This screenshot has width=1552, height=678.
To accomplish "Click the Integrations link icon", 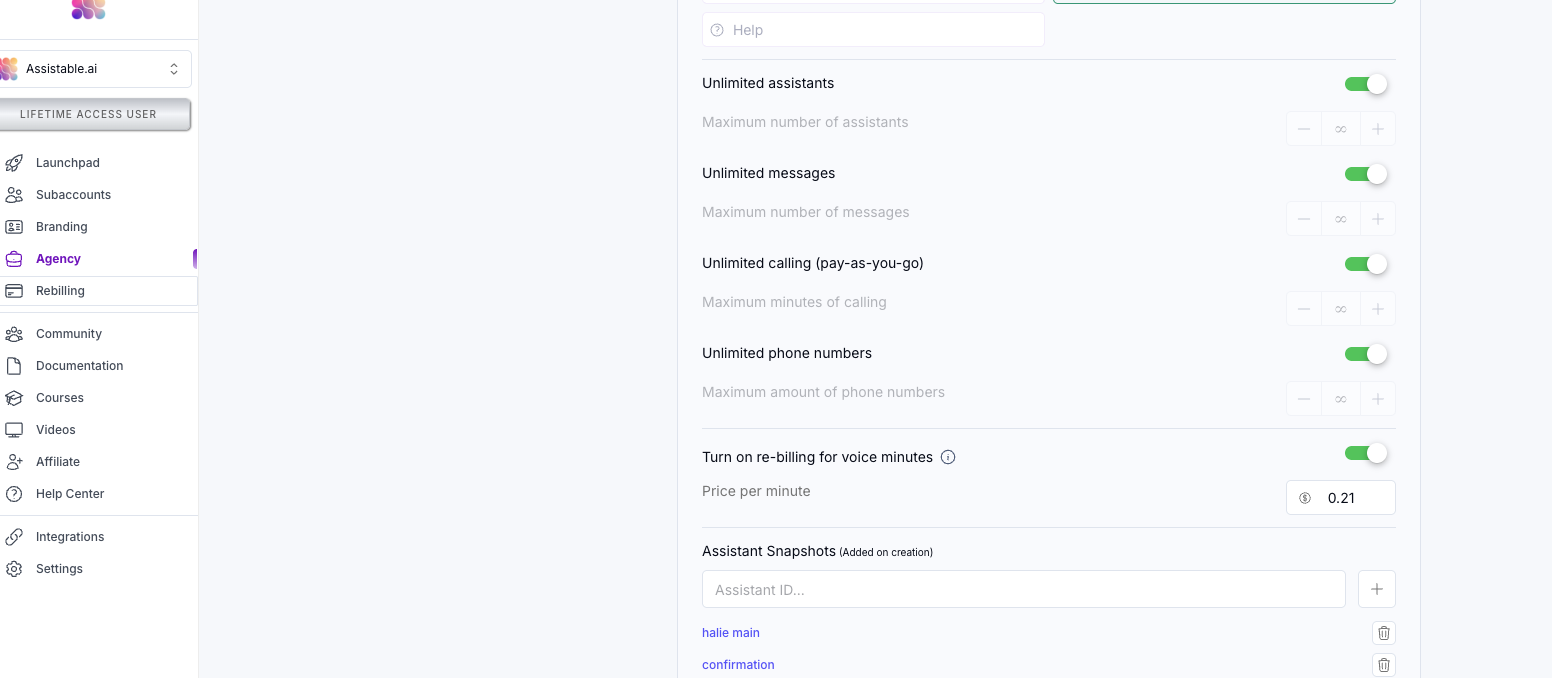I will tap(14, 537).
